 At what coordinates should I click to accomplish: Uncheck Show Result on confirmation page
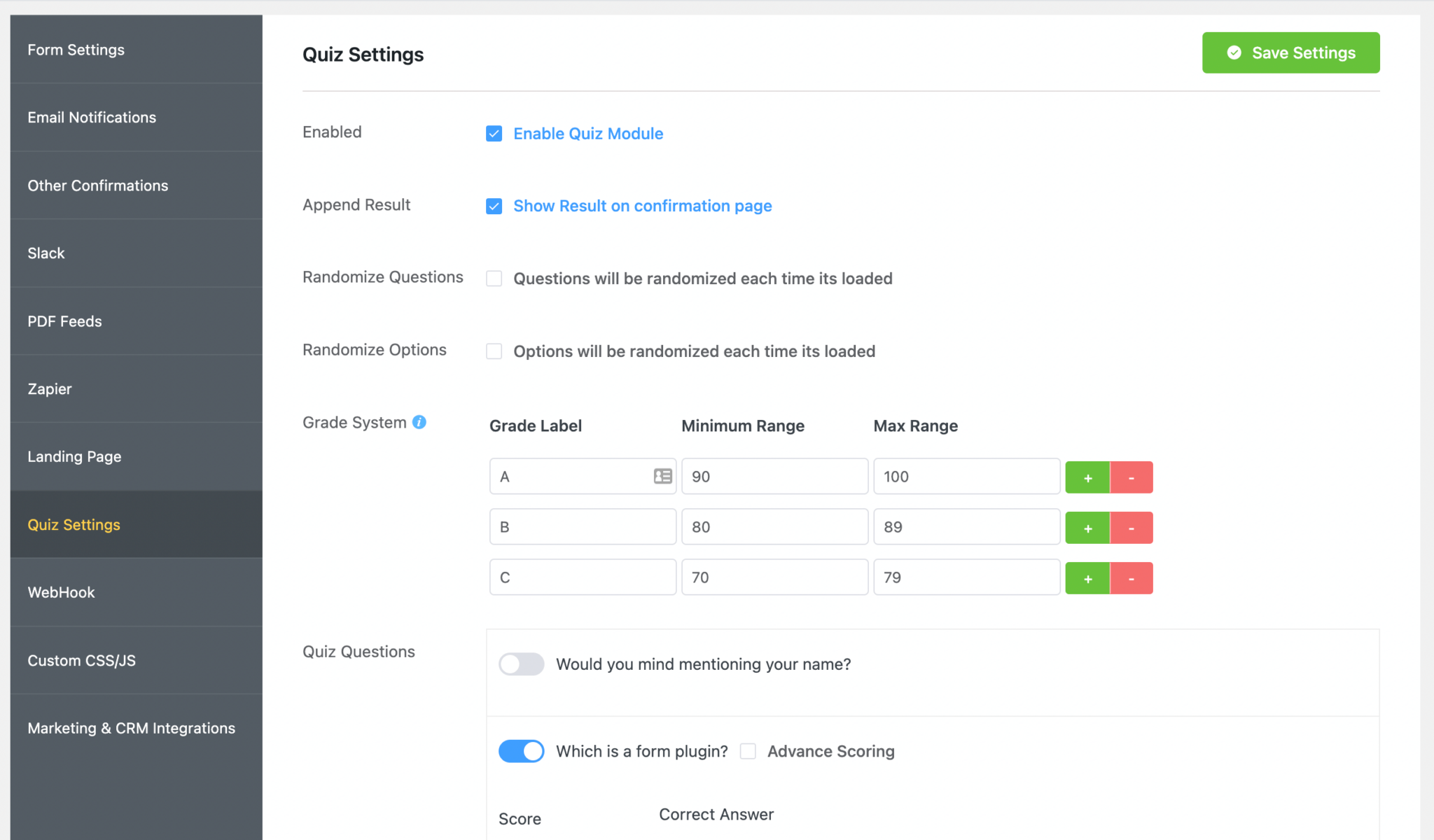click(x=494, y=206)
